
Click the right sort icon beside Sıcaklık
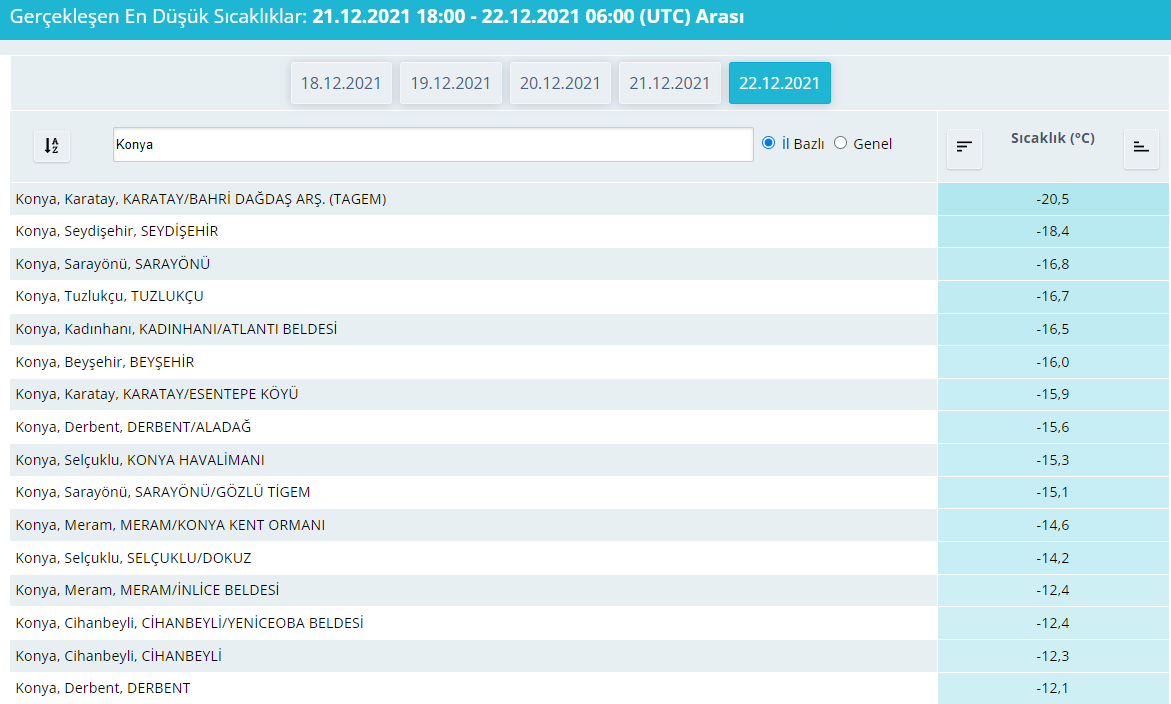(x=1141, y=147)
